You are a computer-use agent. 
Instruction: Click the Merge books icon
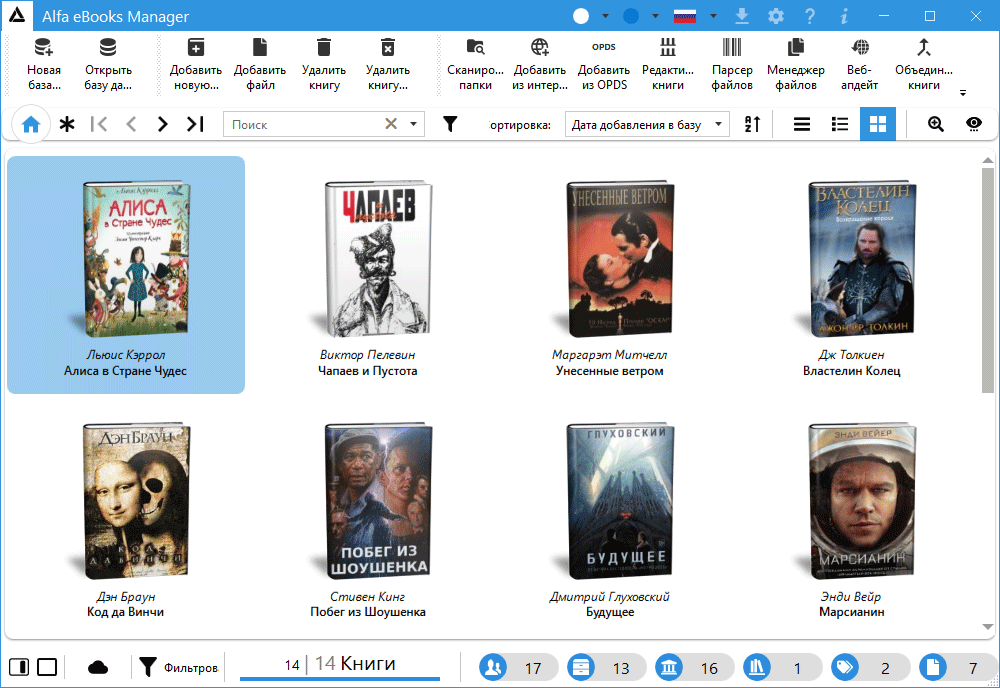point(924,48)
